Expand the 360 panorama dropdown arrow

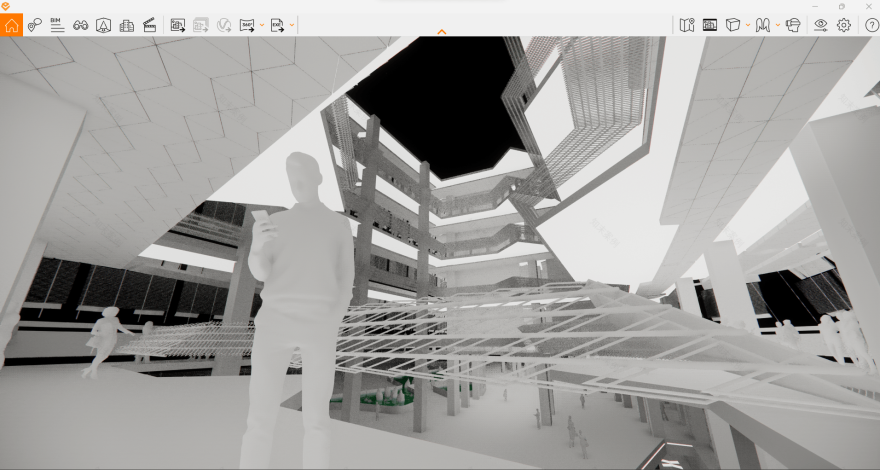pyautogui.click(x=261, y=25)
